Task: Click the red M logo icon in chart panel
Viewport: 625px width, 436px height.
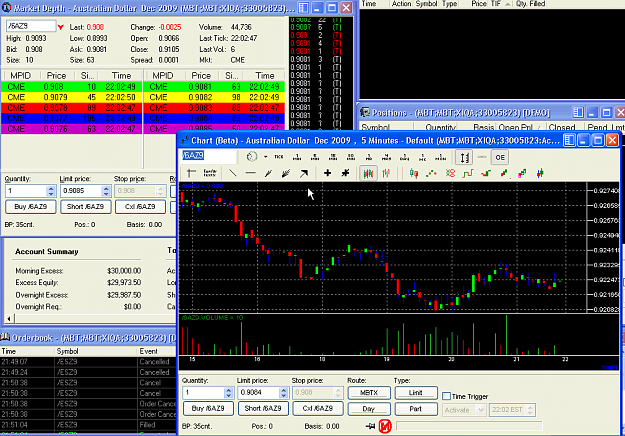Action: click(385, 426)
